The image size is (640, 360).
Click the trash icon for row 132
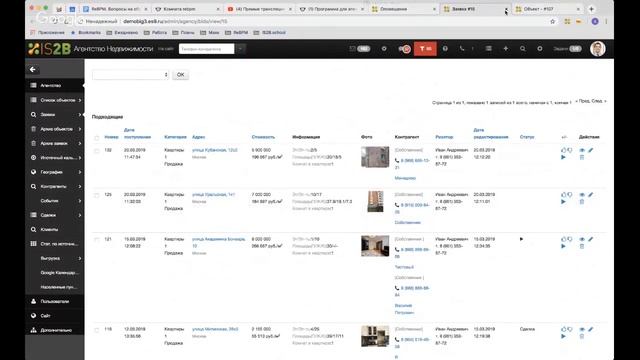pyautogui.click(x=582, y=157)
